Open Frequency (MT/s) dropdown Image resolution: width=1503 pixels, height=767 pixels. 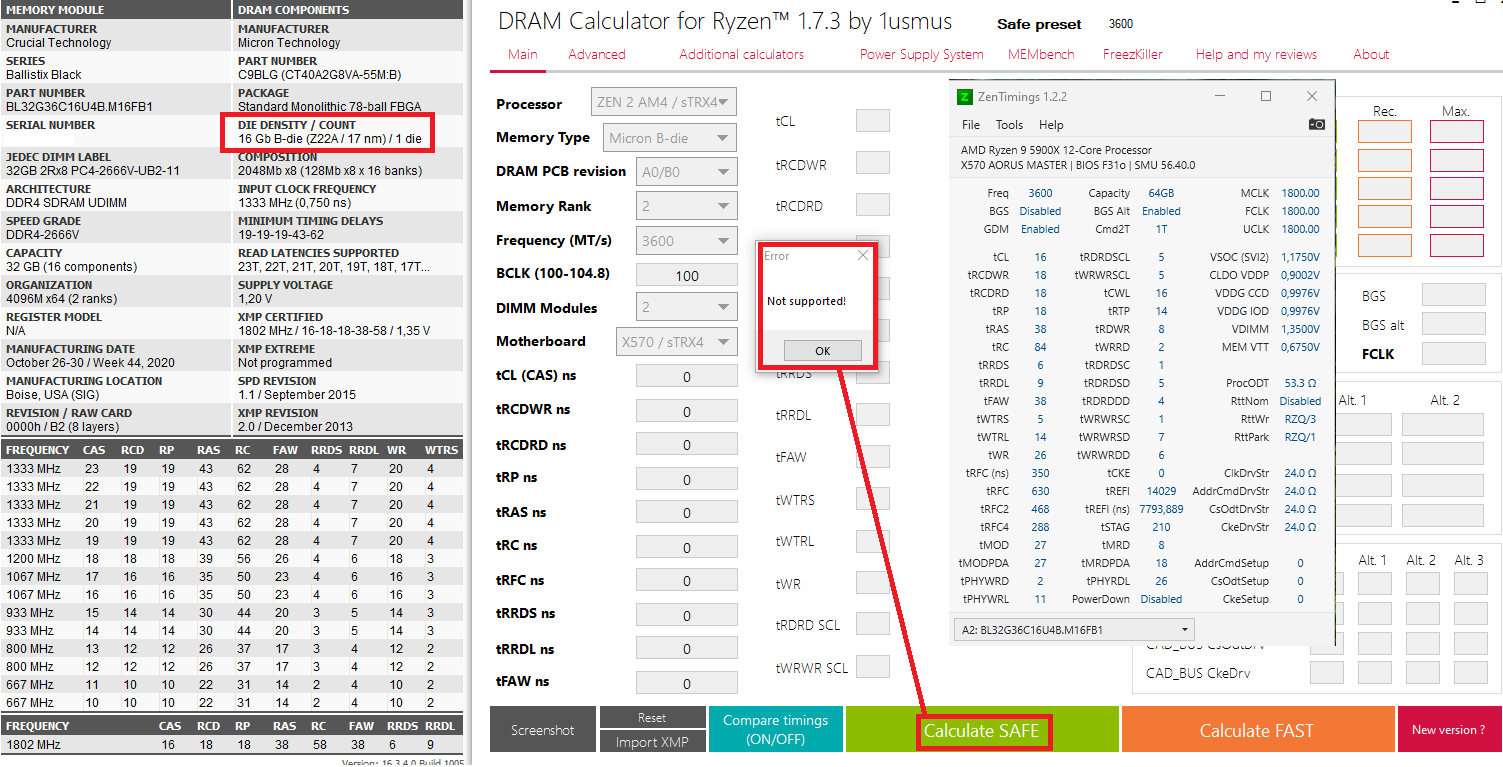pyautogui.click(x=687, y=241)
